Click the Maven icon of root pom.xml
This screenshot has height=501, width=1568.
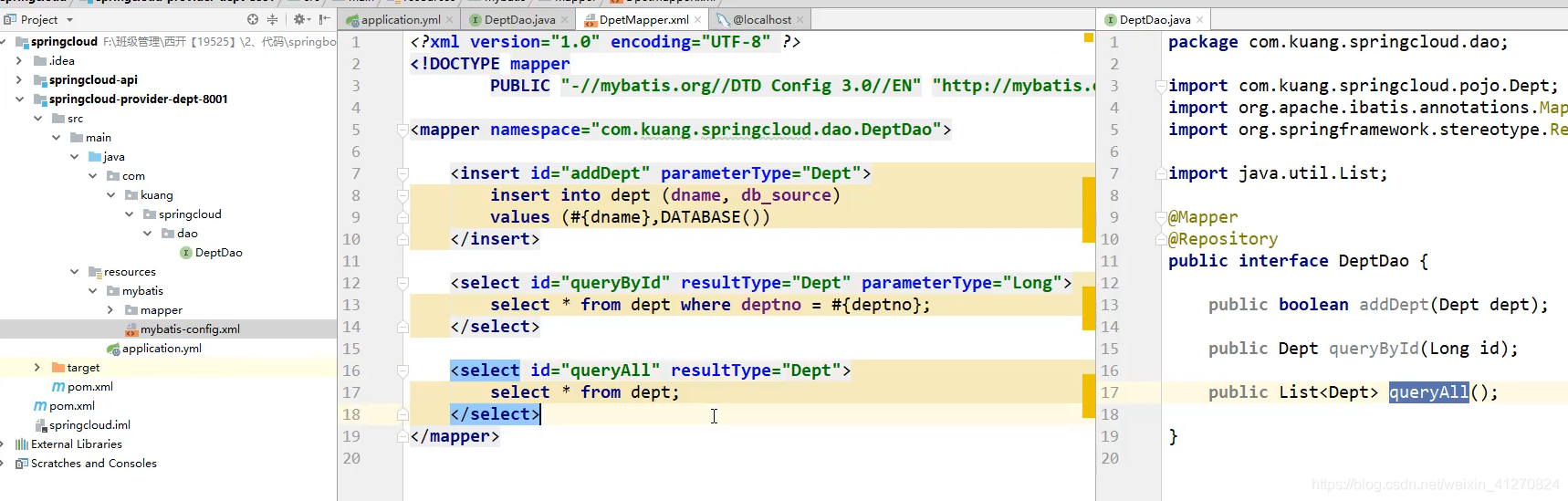click(x=40, y=406)
